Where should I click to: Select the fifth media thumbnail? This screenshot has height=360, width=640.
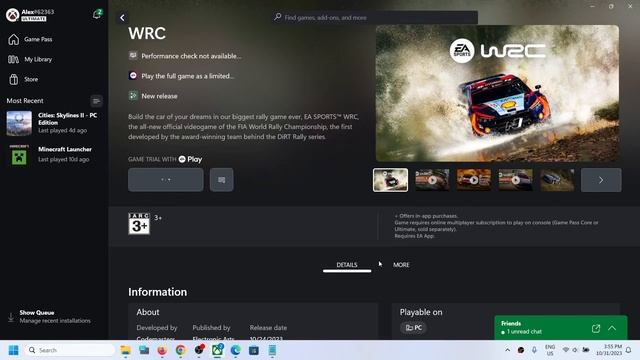click(557, 180)
